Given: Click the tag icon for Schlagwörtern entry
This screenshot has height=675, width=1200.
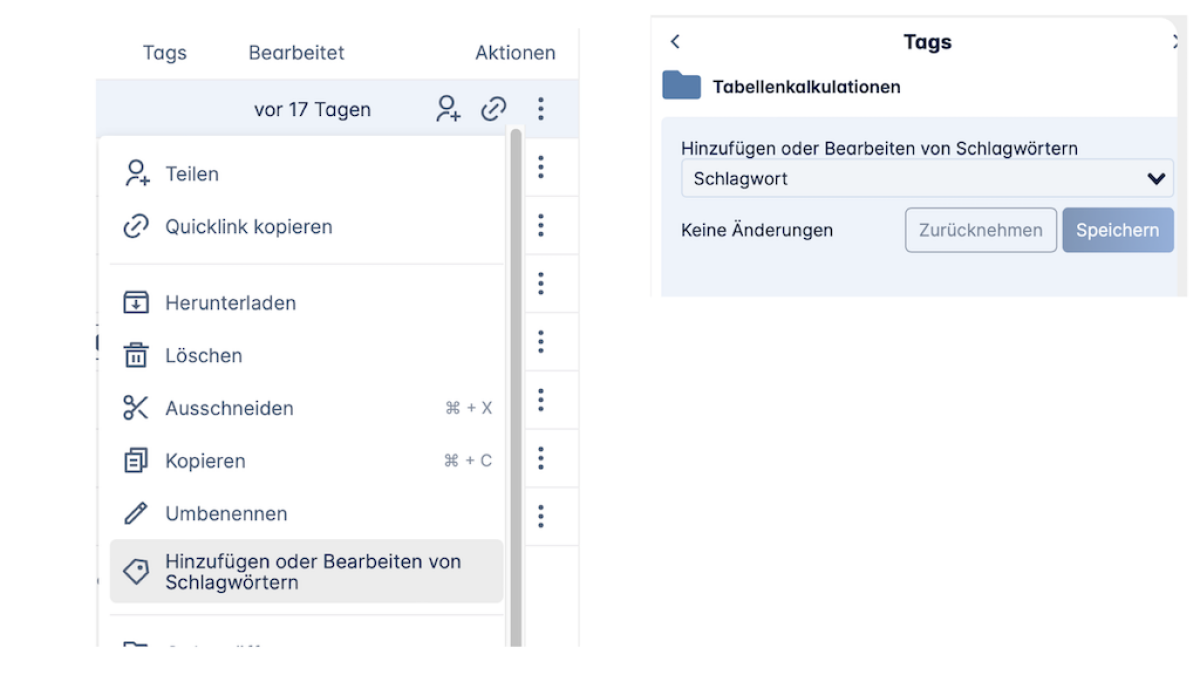Looking at the screenshot, I should pos(135,571).
